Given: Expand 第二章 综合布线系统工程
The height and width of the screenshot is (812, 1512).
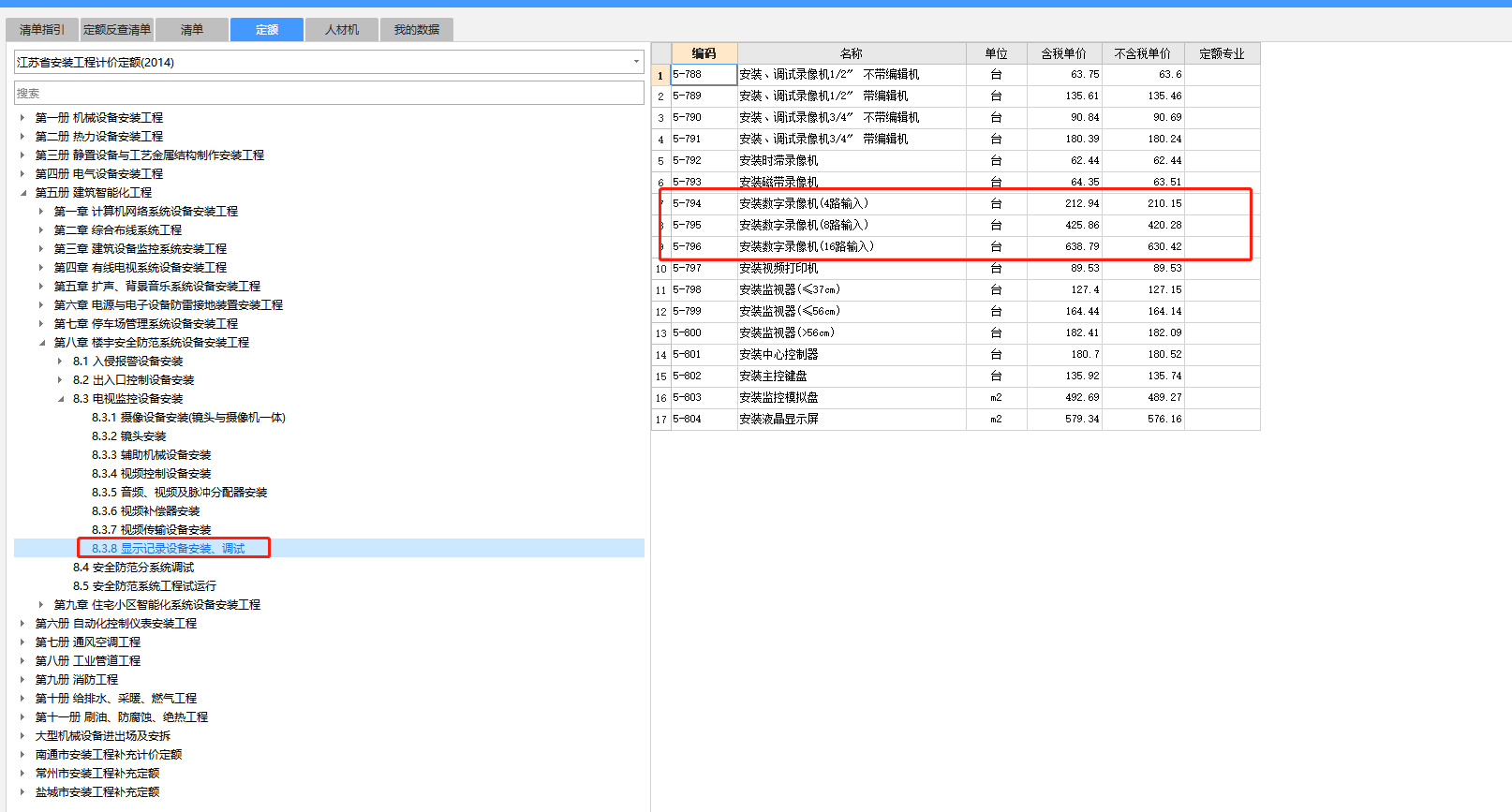Looking at the screenshot, I should coord(41,230).
